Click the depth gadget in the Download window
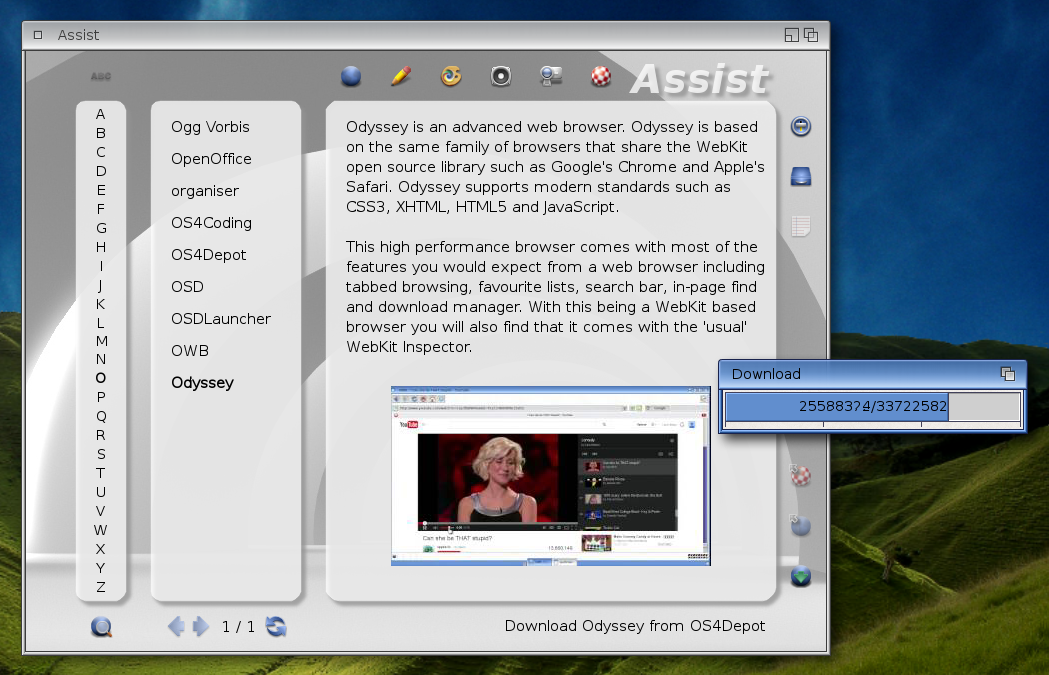 [1008, 374]
